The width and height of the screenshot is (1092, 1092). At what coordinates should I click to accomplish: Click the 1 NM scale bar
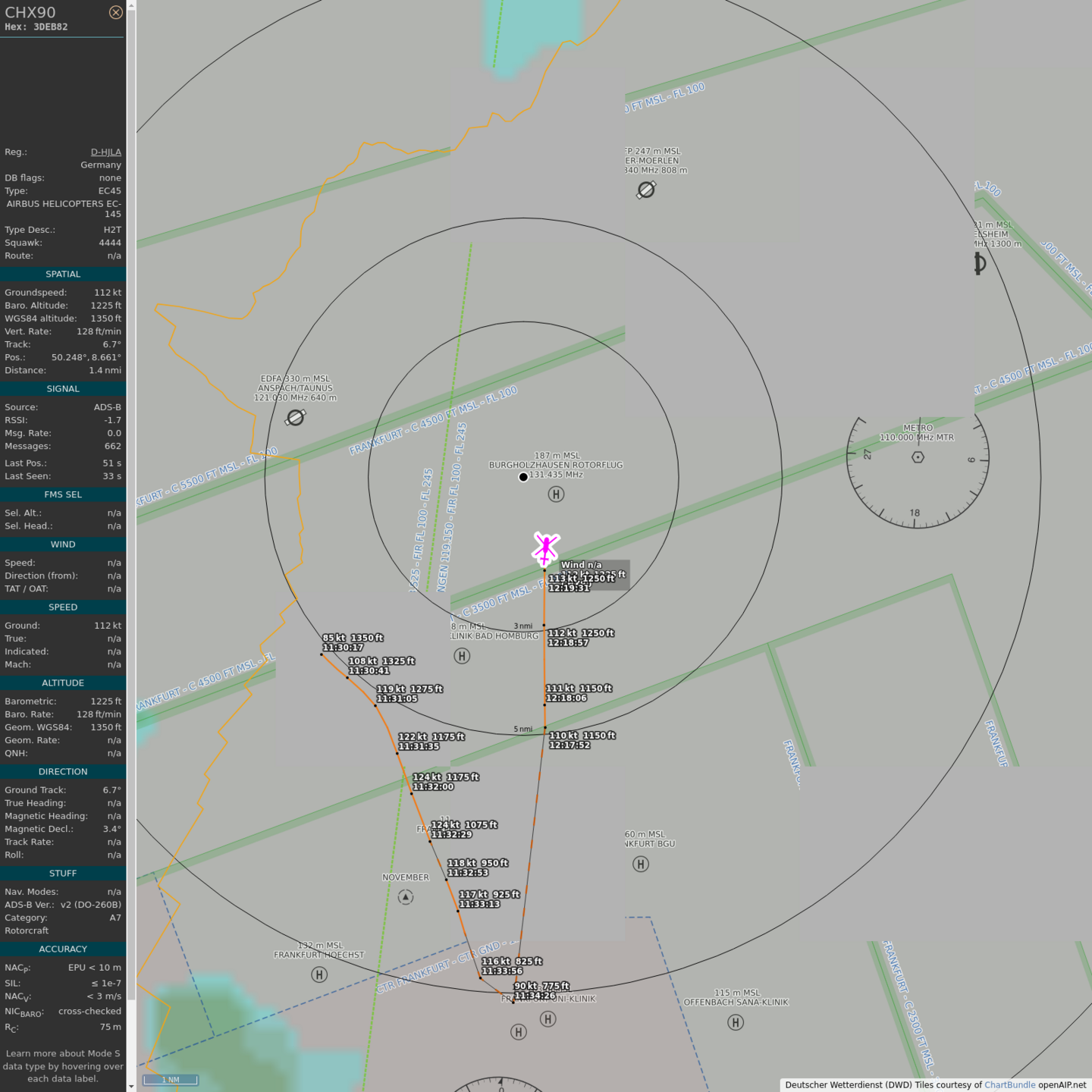(171, 1080)
